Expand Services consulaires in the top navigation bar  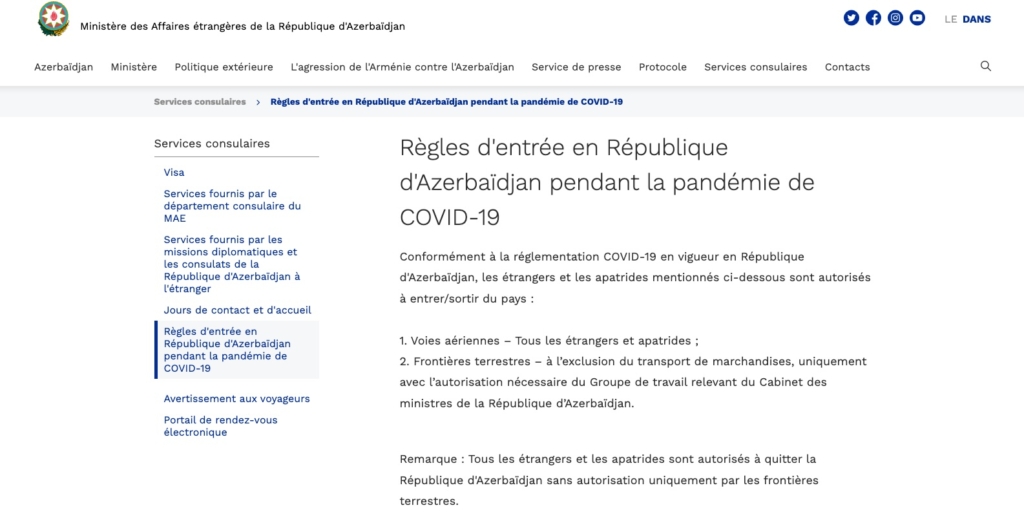pos(755,67)
